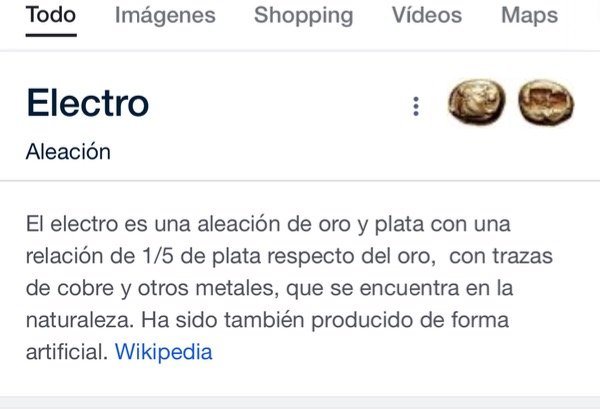Open the Vídeos results tab
This screenshot has height=409, width=600.
point(427,15)
